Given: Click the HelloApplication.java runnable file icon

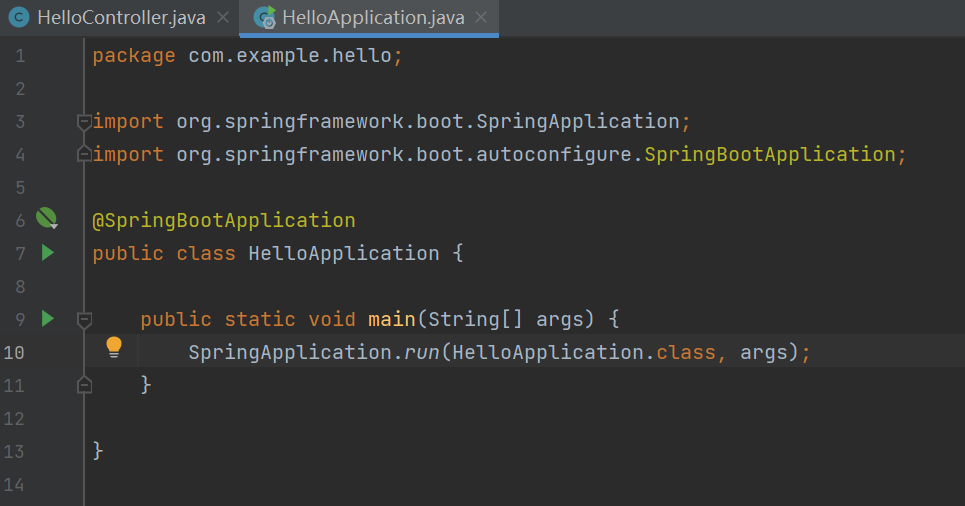Looking at the screenshot, I should 265,17.
